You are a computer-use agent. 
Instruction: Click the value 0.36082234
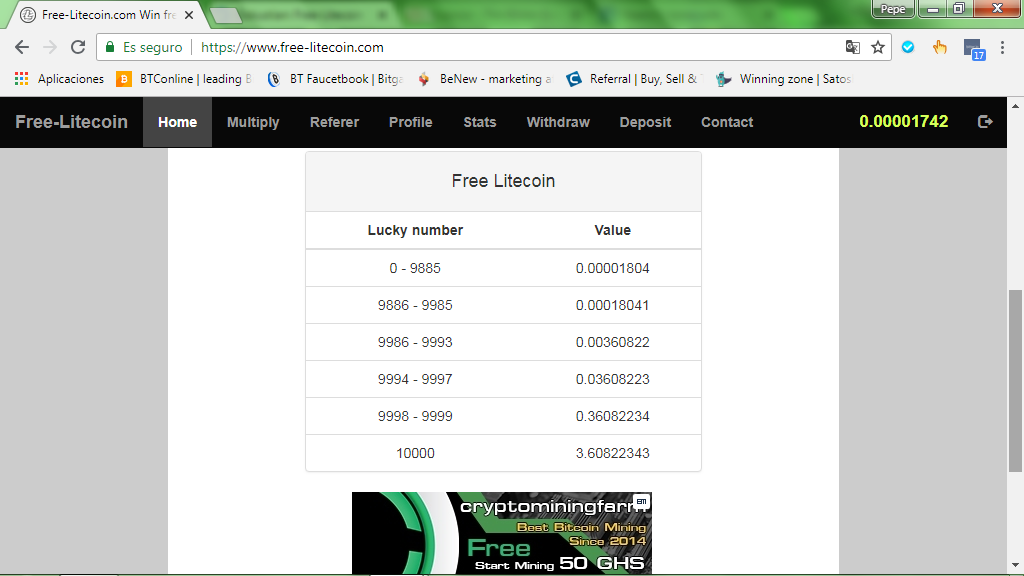613,416
